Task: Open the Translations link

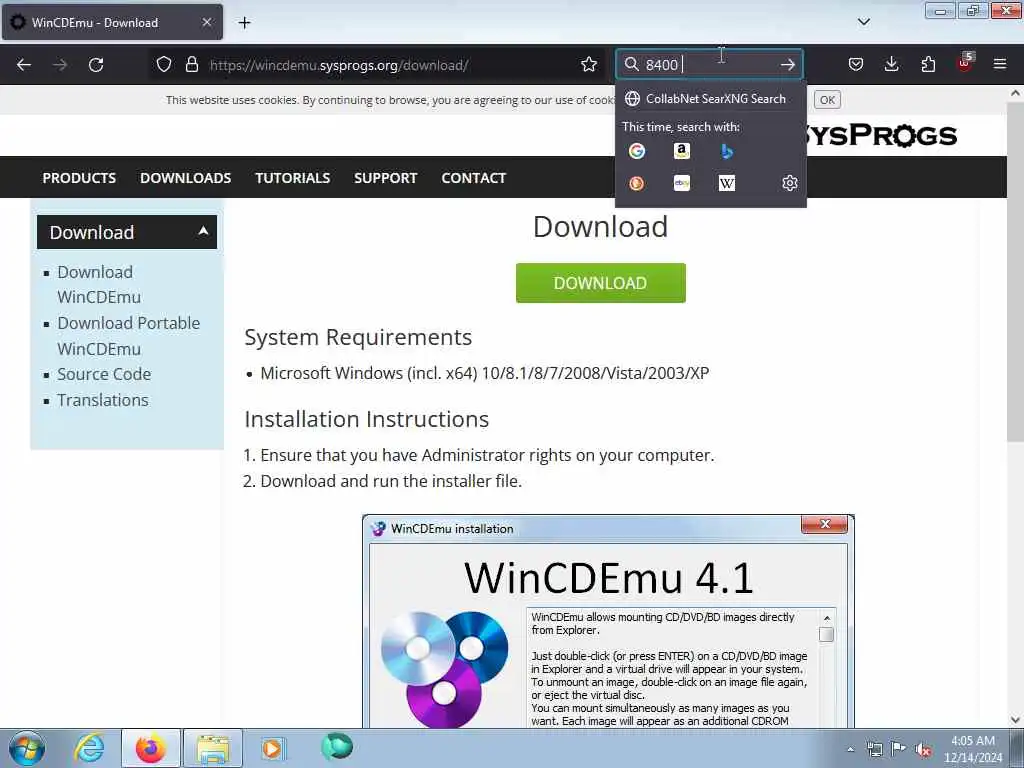Action: pos(103,400)
